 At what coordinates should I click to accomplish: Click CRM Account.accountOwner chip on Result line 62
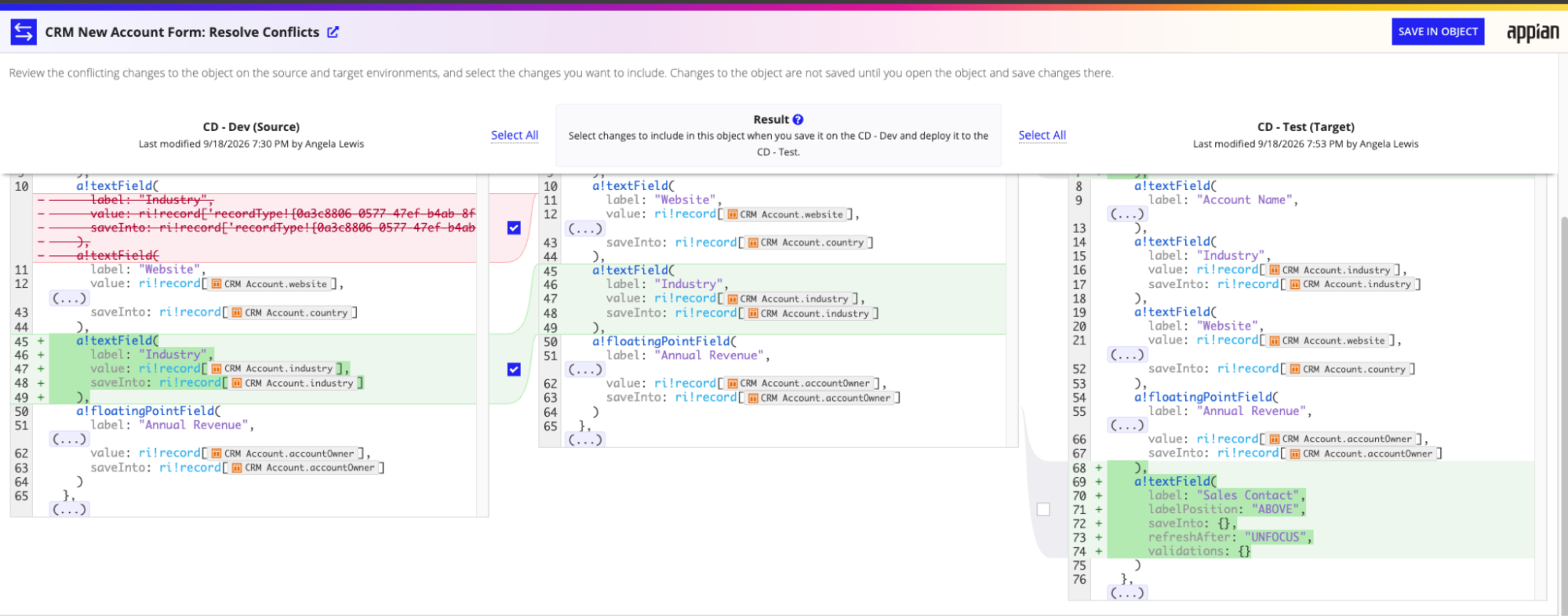799,384
